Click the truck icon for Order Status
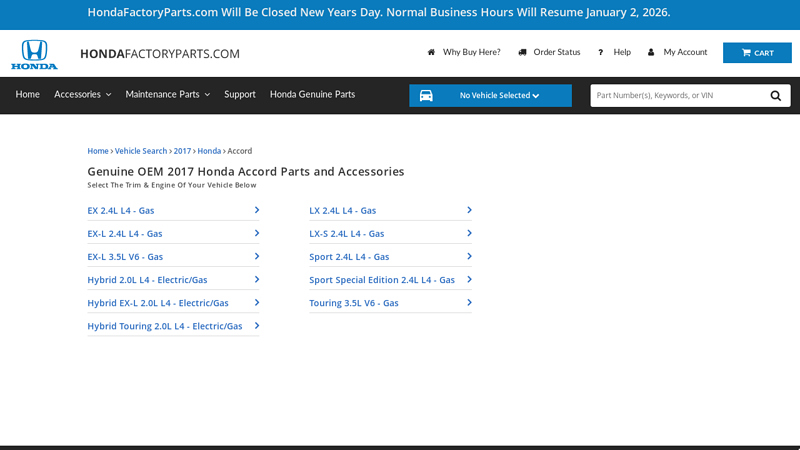Viewport: 800px width, 450px height. pos(522,52)
